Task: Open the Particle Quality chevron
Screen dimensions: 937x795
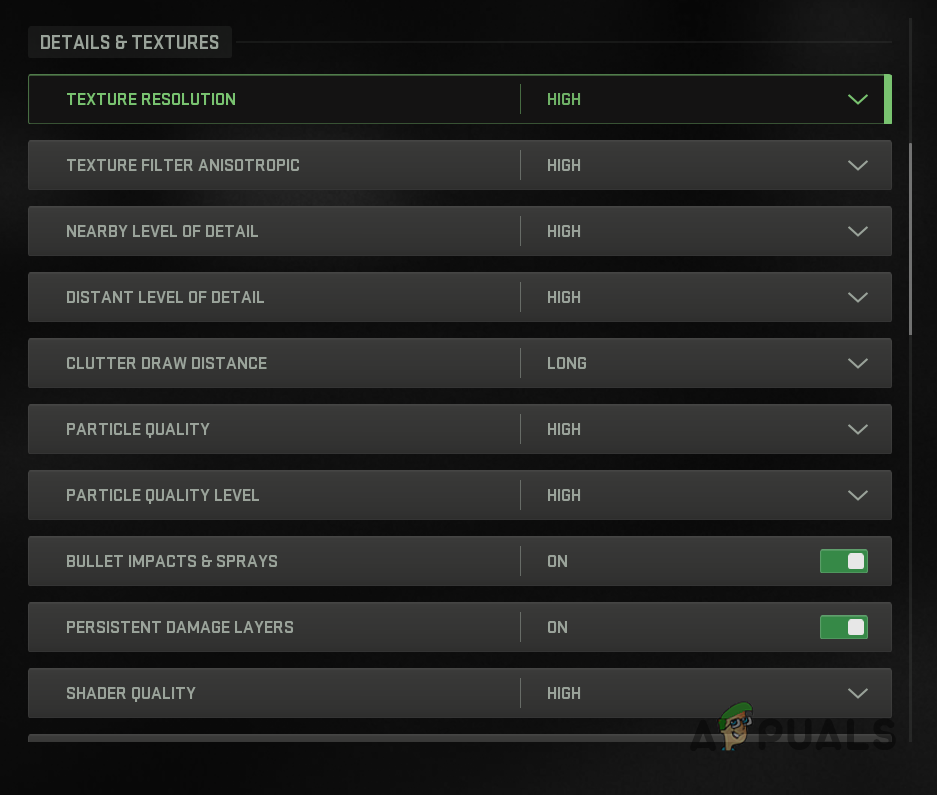Action: click(858, 429)
